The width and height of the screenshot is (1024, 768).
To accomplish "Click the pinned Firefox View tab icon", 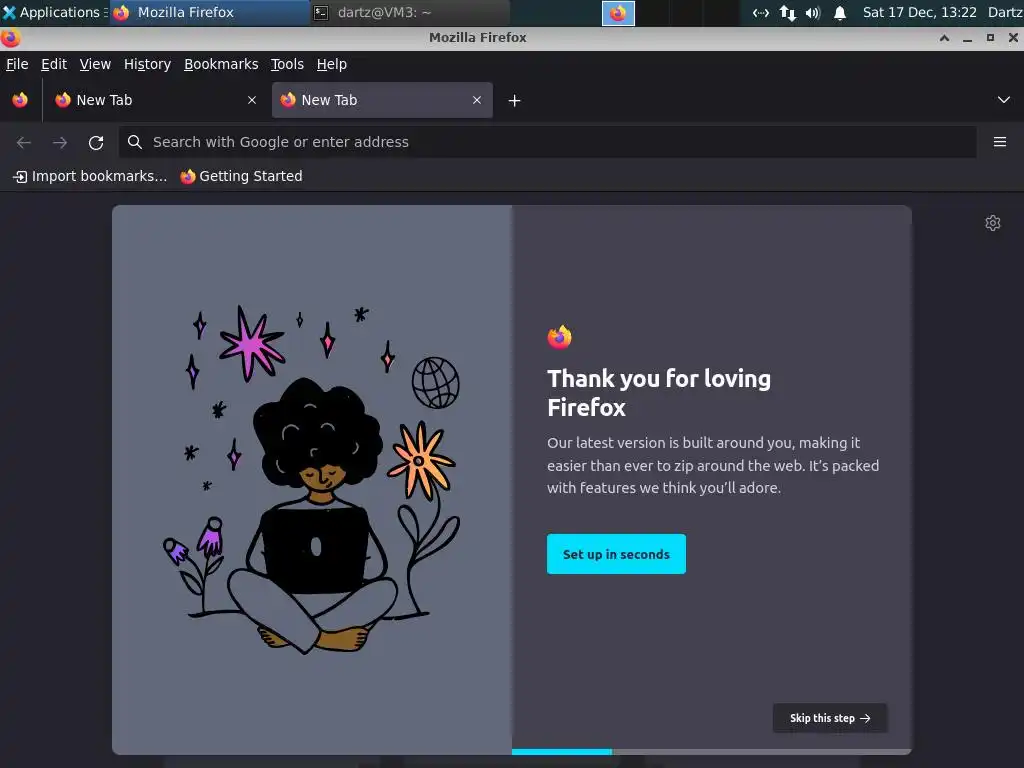I will (x=20, y=100).
